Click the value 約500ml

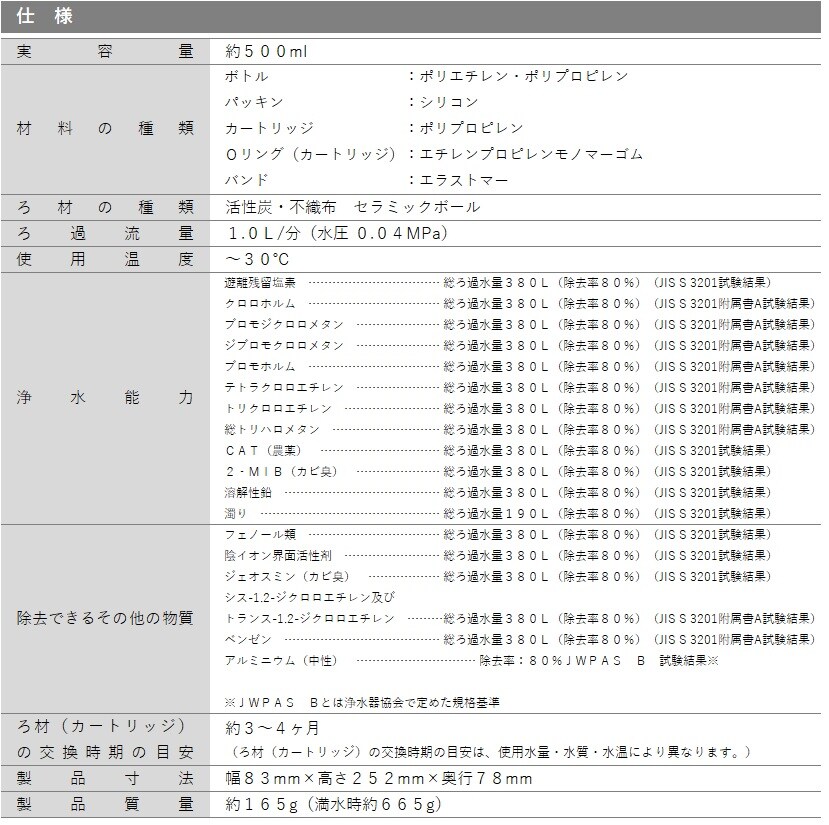pos(266,51)
